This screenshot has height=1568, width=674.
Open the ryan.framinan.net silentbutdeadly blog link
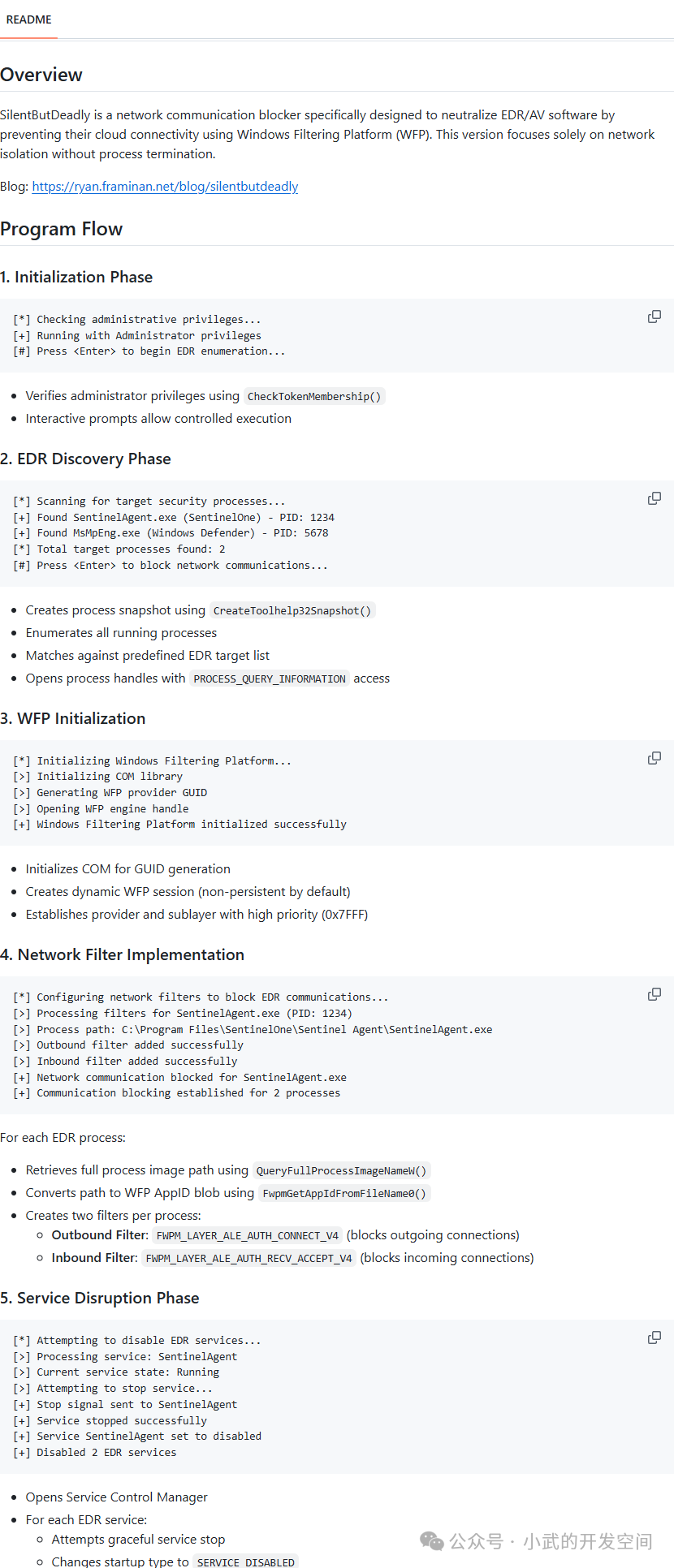[165, 187]
